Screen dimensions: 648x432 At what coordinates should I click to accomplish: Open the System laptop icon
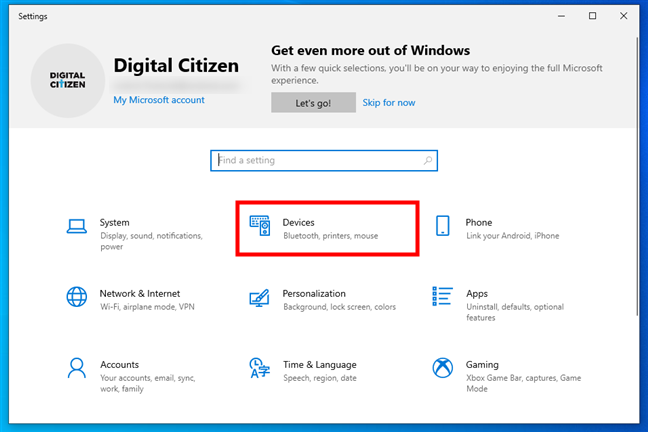pyautogui.click(x=77, y=227)
